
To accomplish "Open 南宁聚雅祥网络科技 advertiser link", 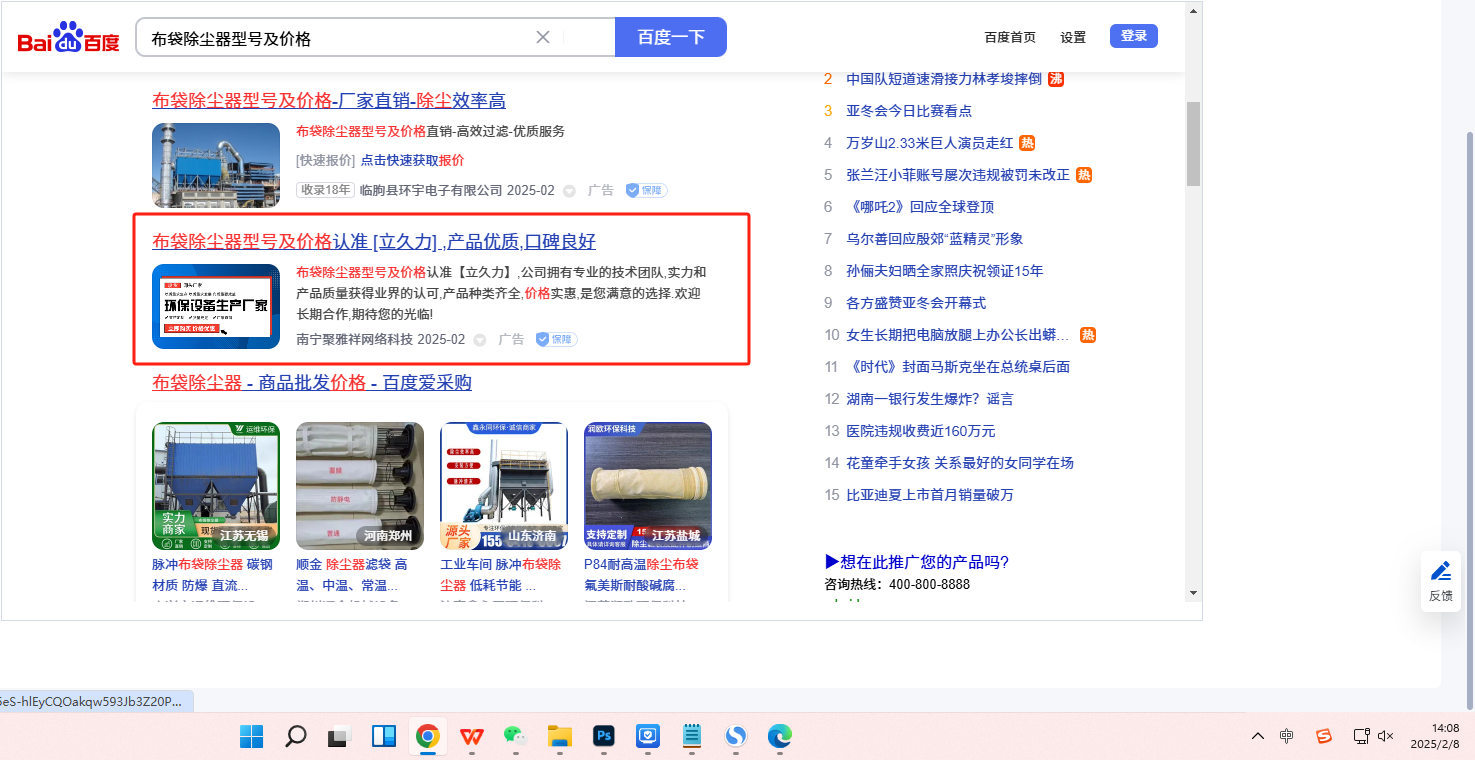I will [x=355, y=339].
